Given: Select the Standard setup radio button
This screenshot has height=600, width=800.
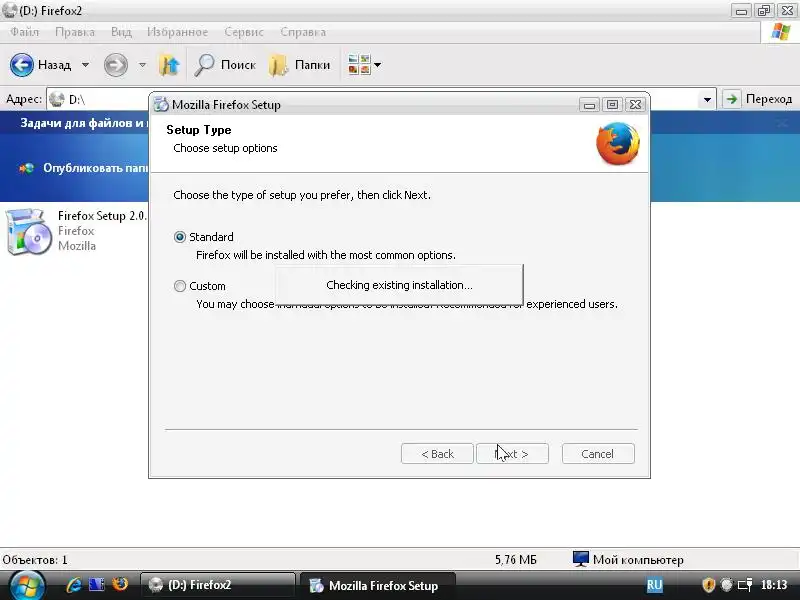Looking at the screenshot, I should click(180, 237).
